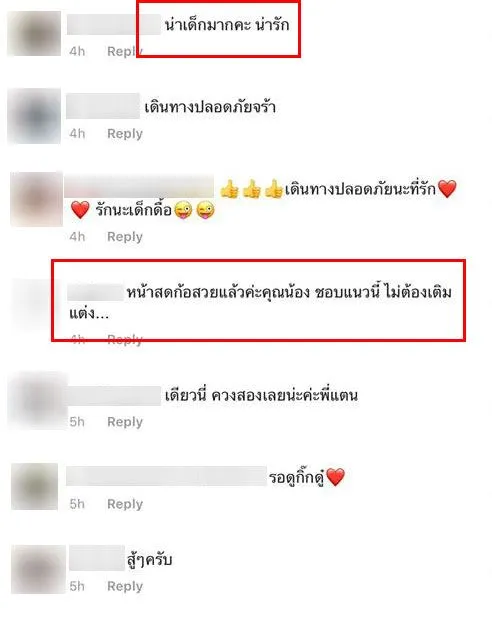Screen dimensions: 492x618
Task: Click Reply under รอดูกิ๊กดู่ comment
Action: [x=125, y=504]
